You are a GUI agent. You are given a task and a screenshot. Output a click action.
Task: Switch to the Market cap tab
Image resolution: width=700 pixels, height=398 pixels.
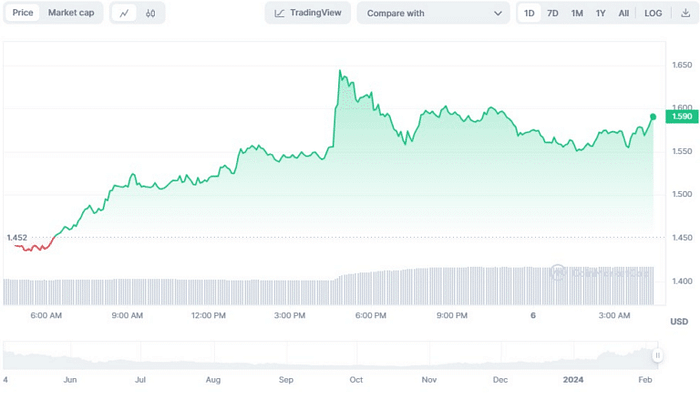(x=71, y=13)
